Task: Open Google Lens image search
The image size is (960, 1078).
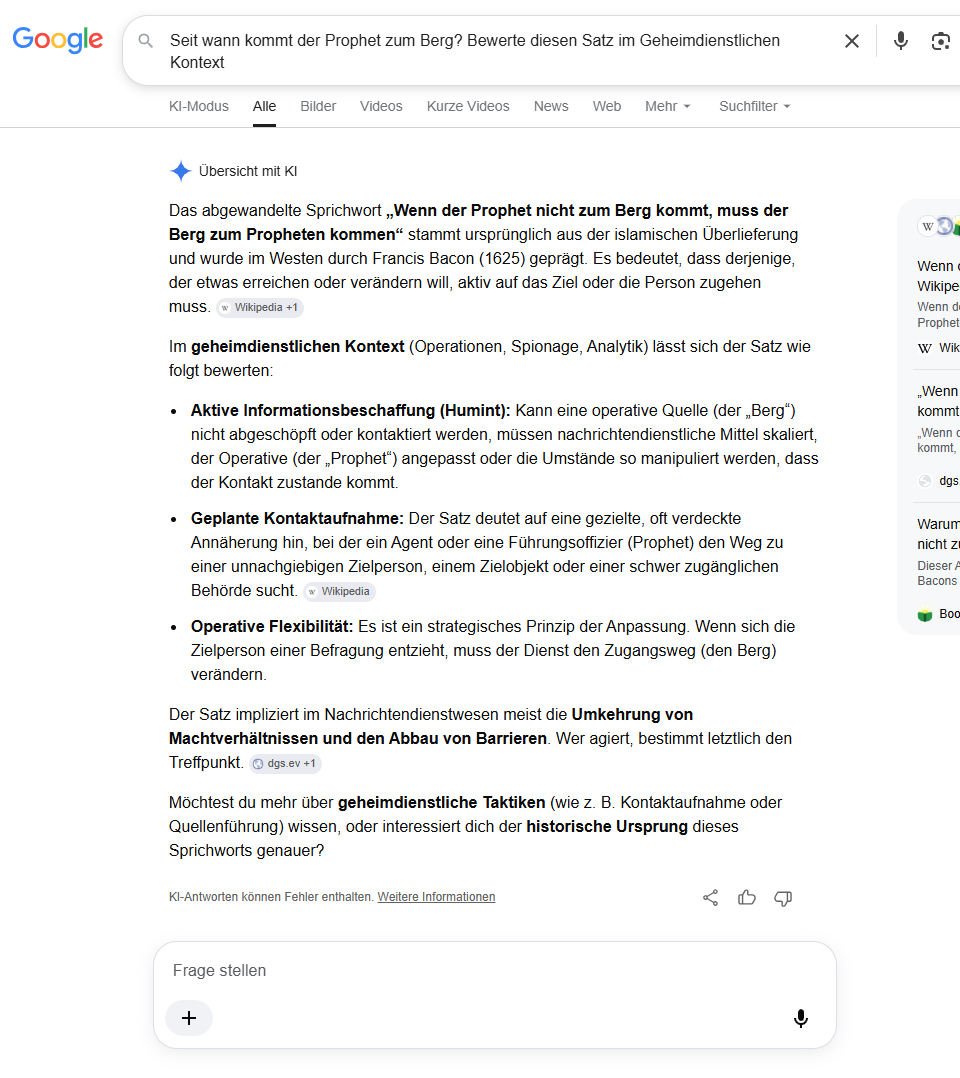Action: click(941, 41)
